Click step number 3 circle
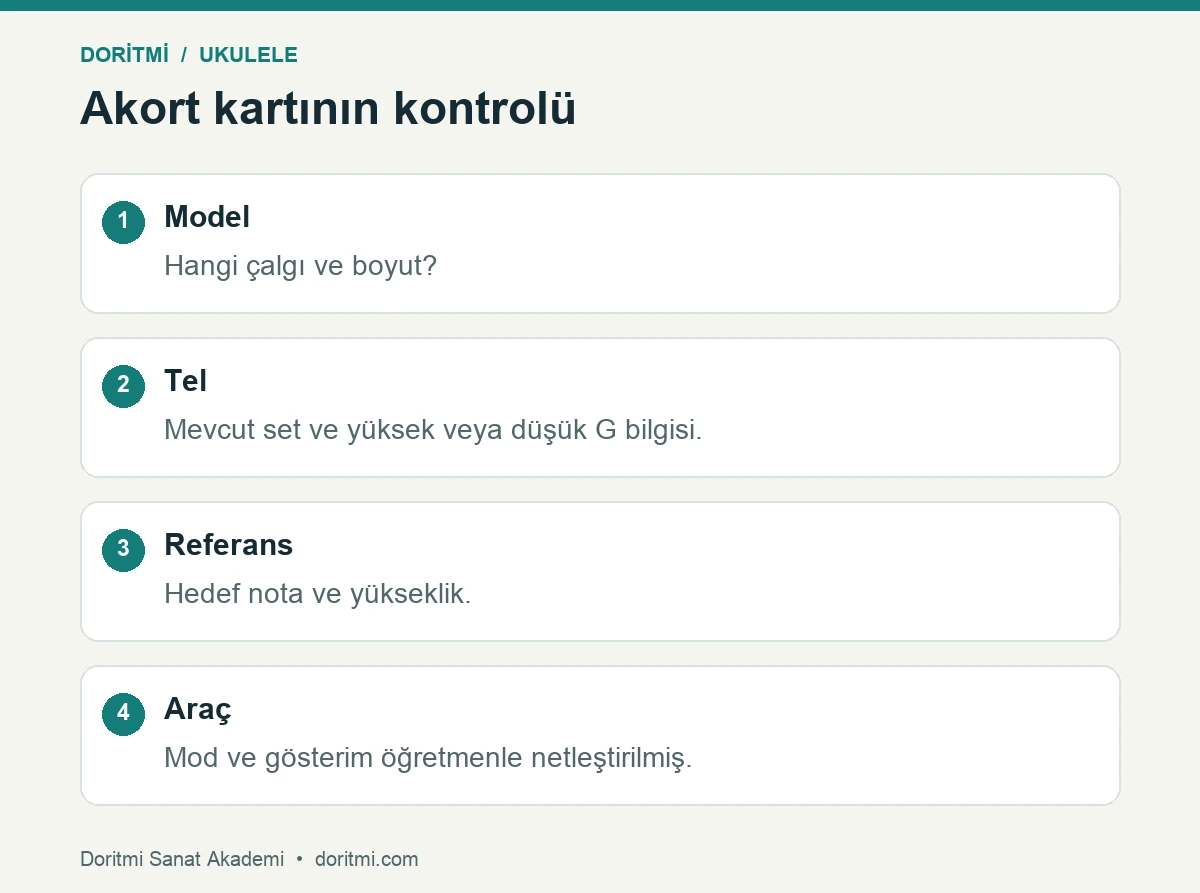Image resolution: width=1200 pixels, height=893 pixels. tap(123, 550)
